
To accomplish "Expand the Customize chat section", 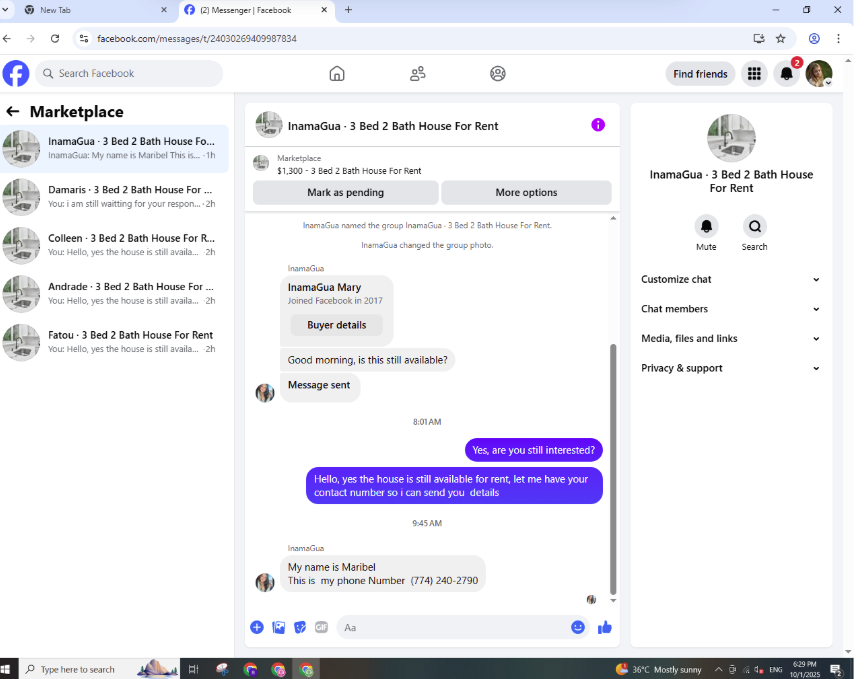I will pos(731,279).
